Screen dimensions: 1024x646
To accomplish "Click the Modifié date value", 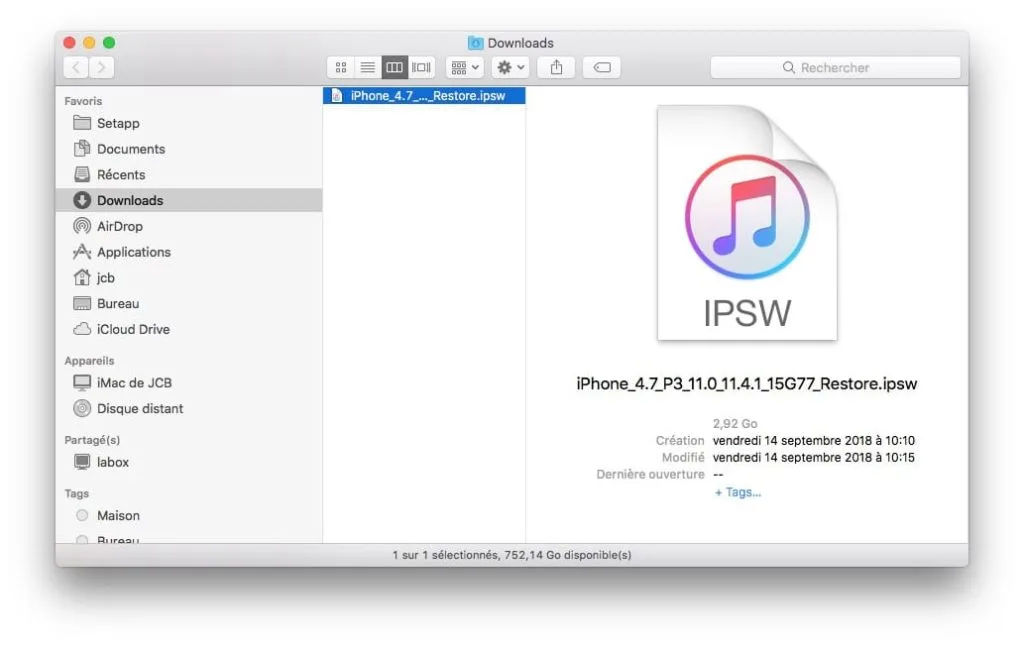I will (814, 458).
